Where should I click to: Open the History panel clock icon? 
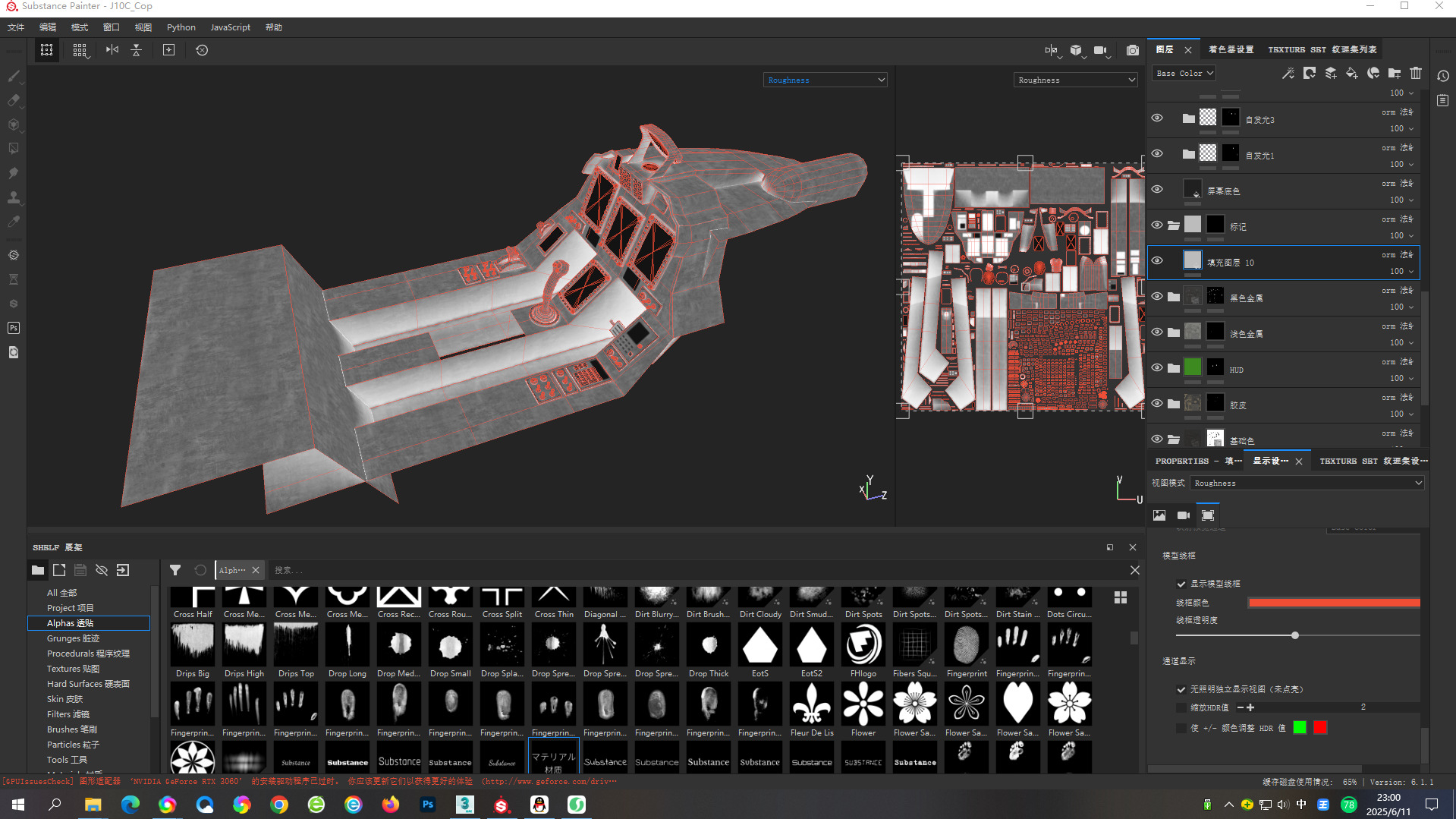tap(1443, 76)
